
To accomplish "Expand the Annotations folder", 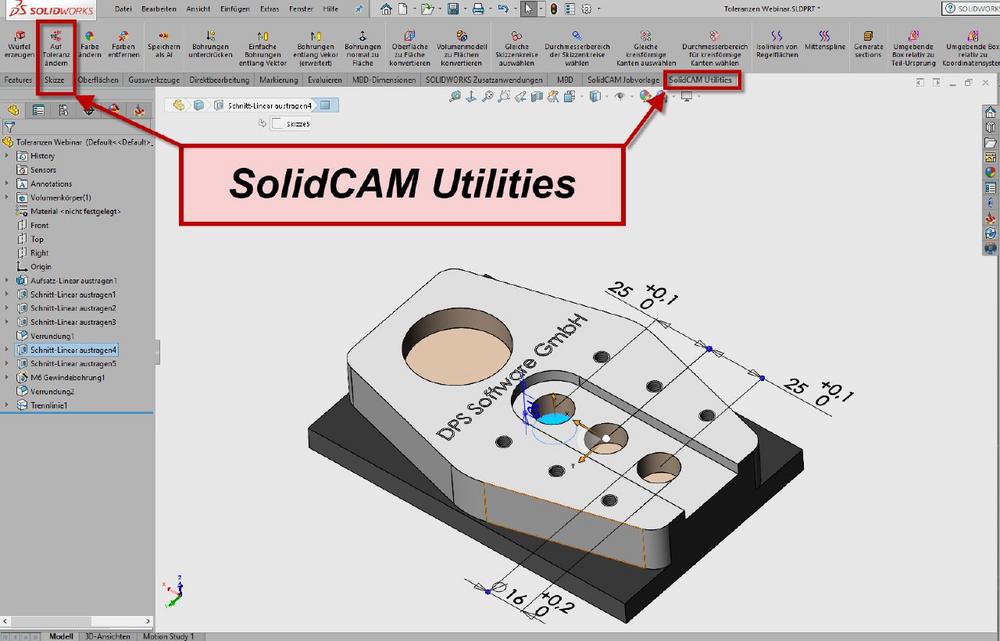I will (8, 184).
